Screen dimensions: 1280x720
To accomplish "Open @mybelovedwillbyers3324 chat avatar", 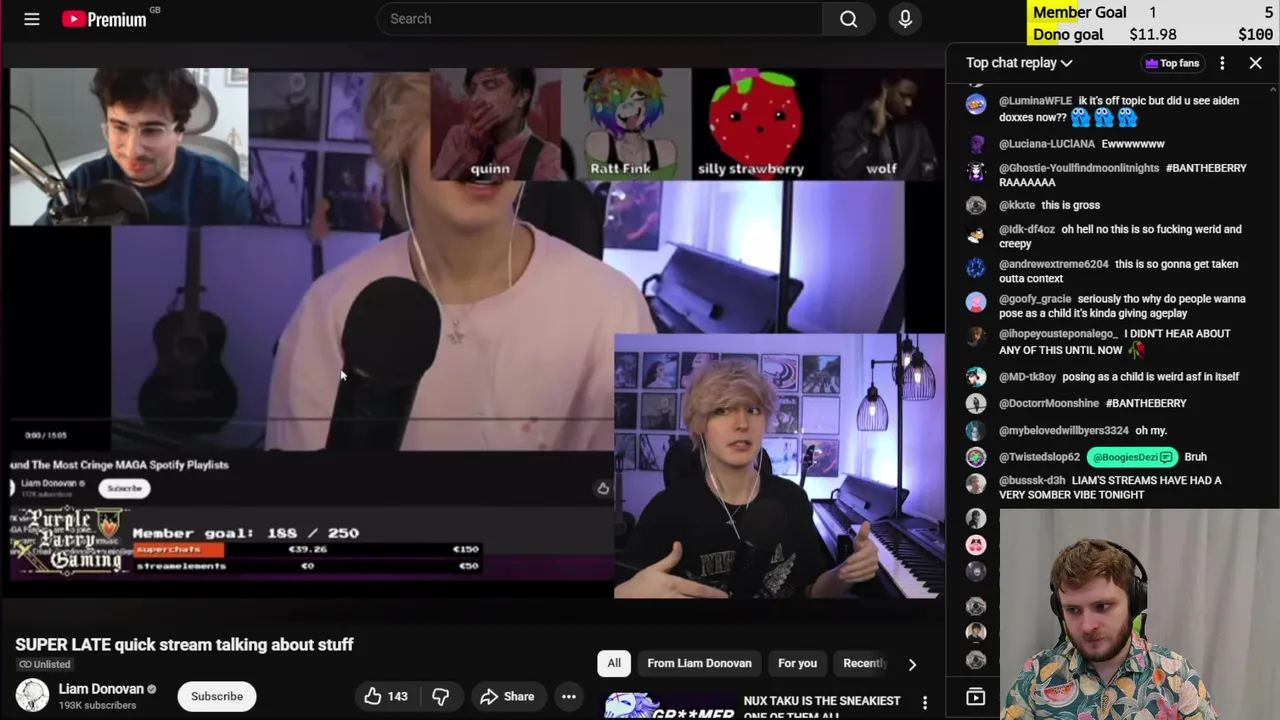I will click(976, 430).
